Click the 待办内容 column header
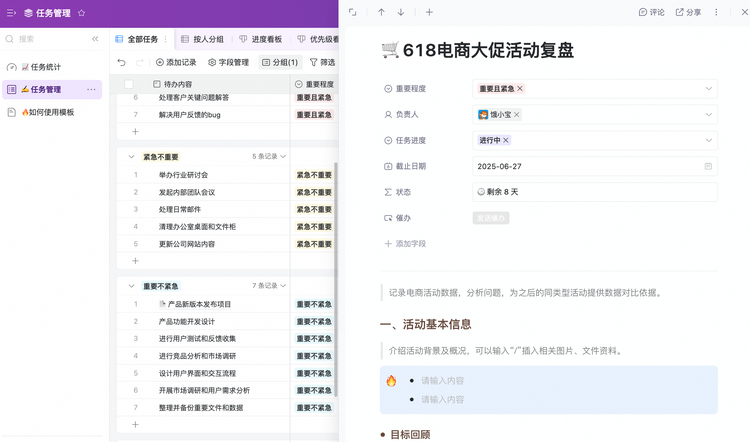750x442 pixels. click(172, 84)
